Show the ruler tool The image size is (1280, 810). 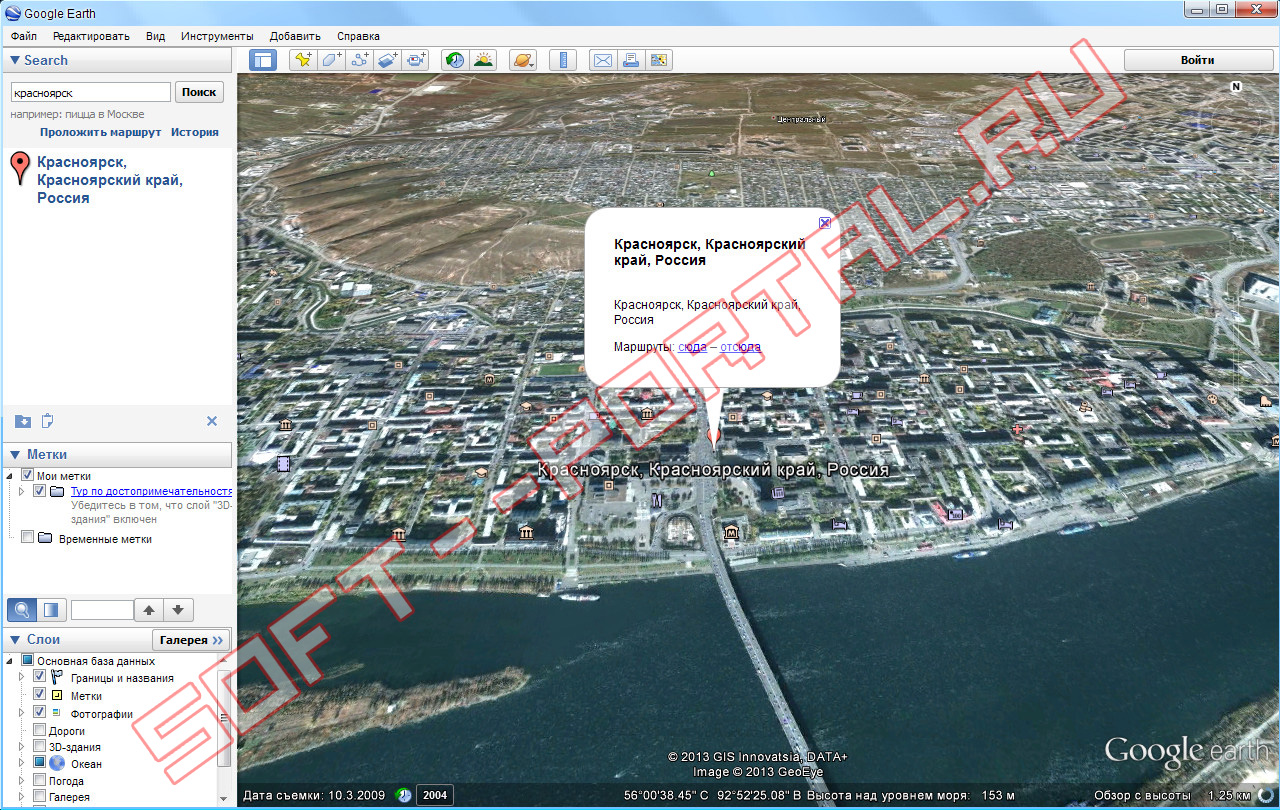563,60
